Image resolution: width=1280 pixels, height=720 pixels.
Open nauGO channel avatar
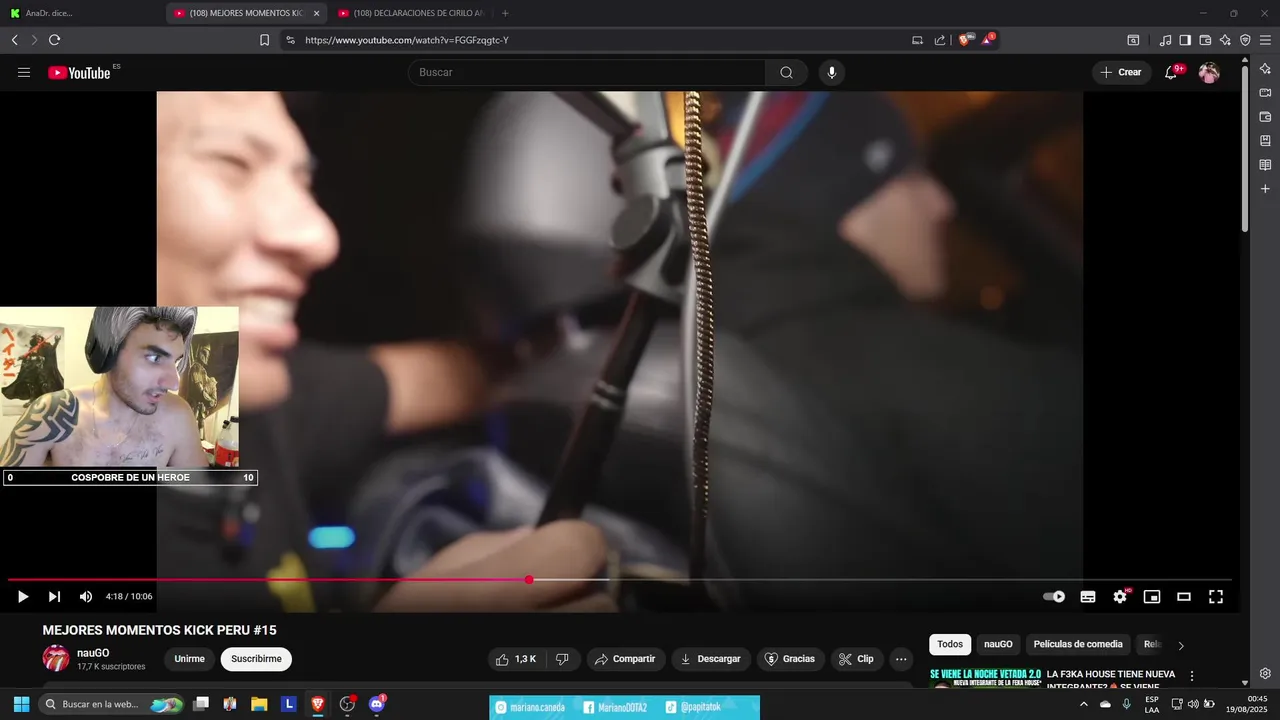tap(56, 658)
